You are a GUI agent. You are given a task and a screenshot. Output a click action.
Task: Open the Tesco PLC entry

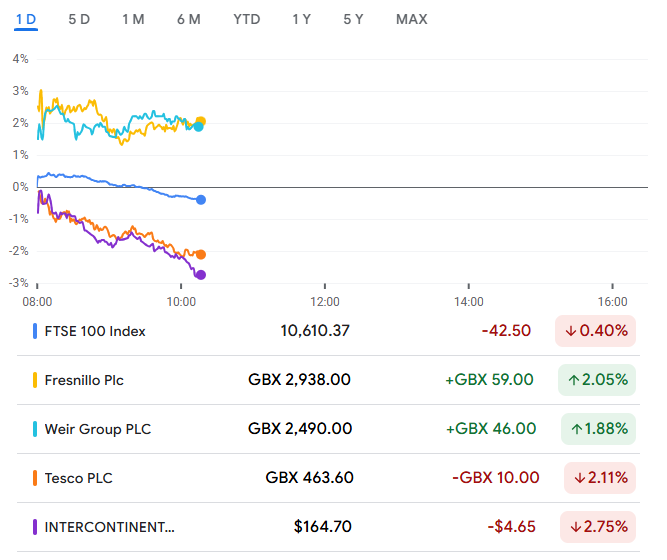coord(328,478)
